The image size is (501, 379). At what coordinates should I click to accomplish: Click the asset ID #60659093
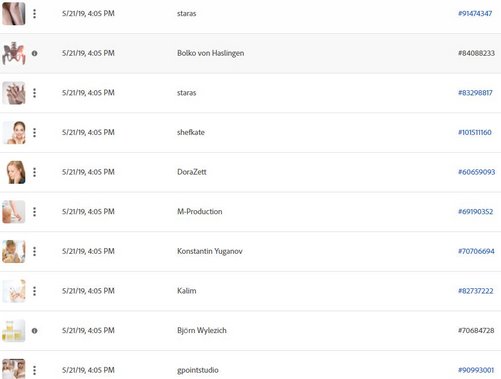(476, 172)
